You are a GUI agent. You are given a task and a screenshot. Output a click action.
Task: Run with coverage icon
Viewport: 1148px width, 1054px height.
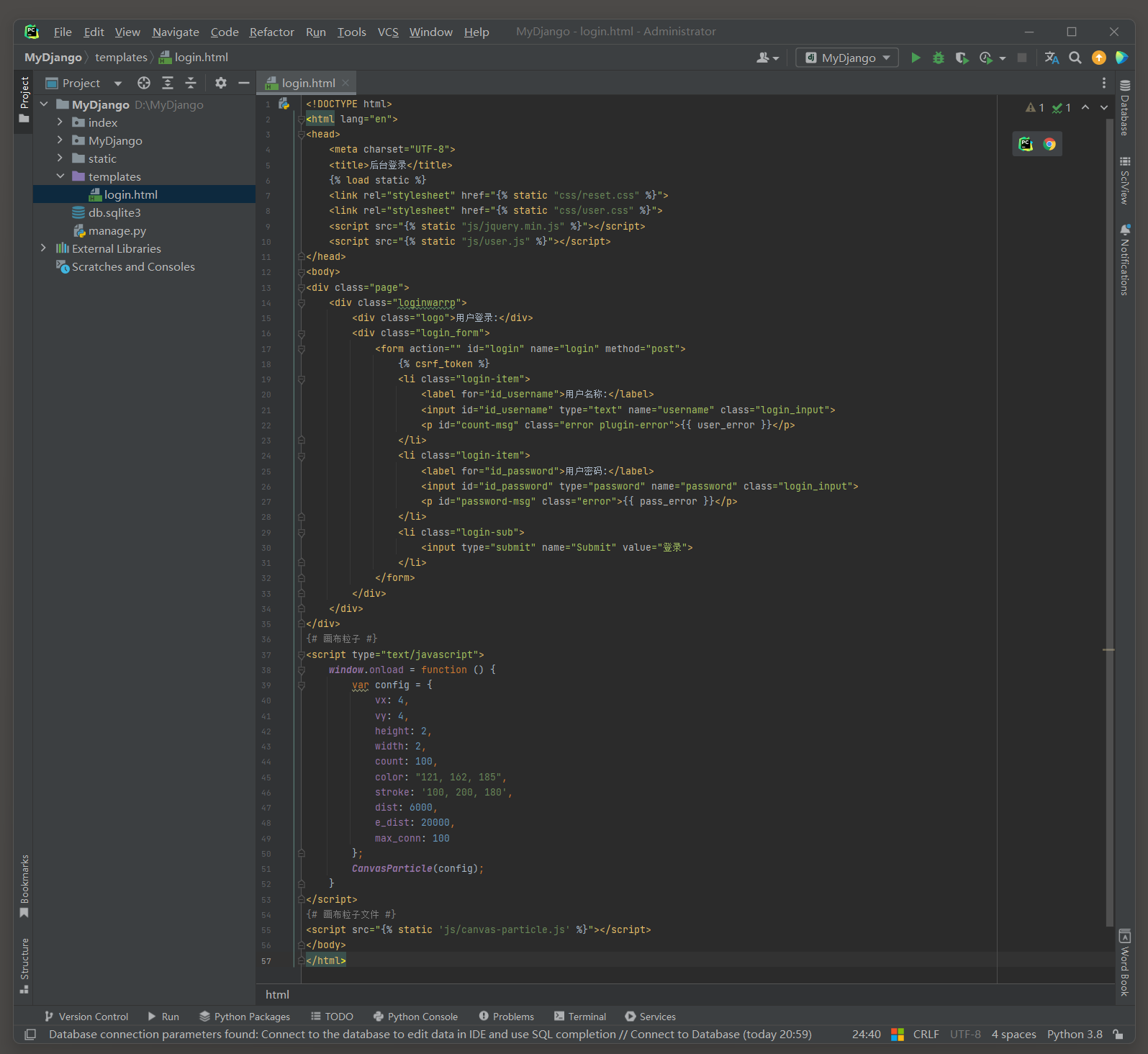[962, 58]
